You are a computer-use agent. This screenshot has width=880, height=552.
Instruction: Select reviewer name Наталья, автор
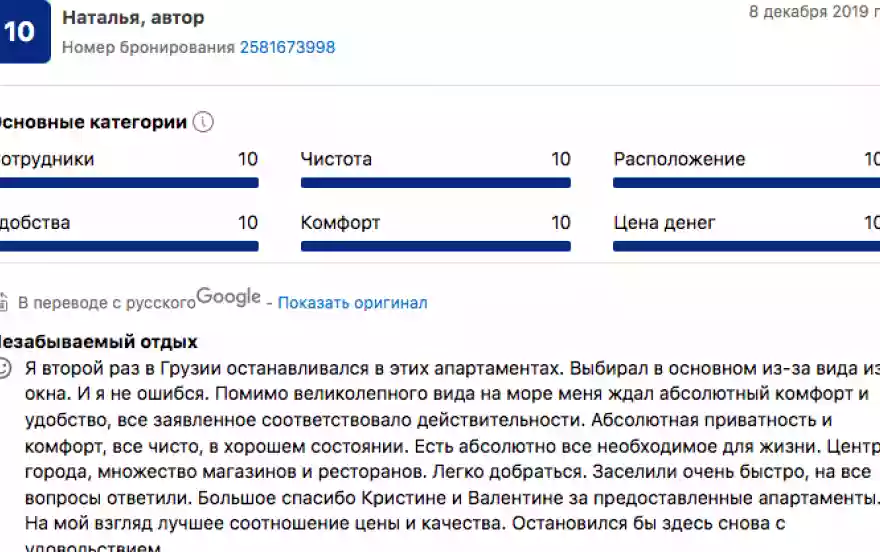click(x=133, y=17)
